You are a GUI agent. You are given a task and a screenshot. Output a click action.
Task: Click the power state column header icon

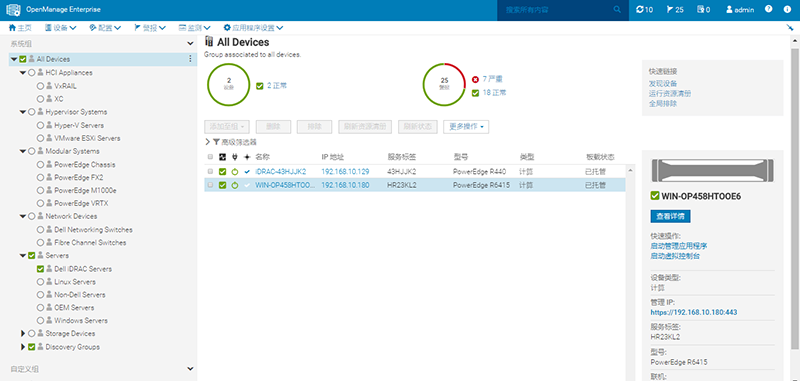point(235,157)
